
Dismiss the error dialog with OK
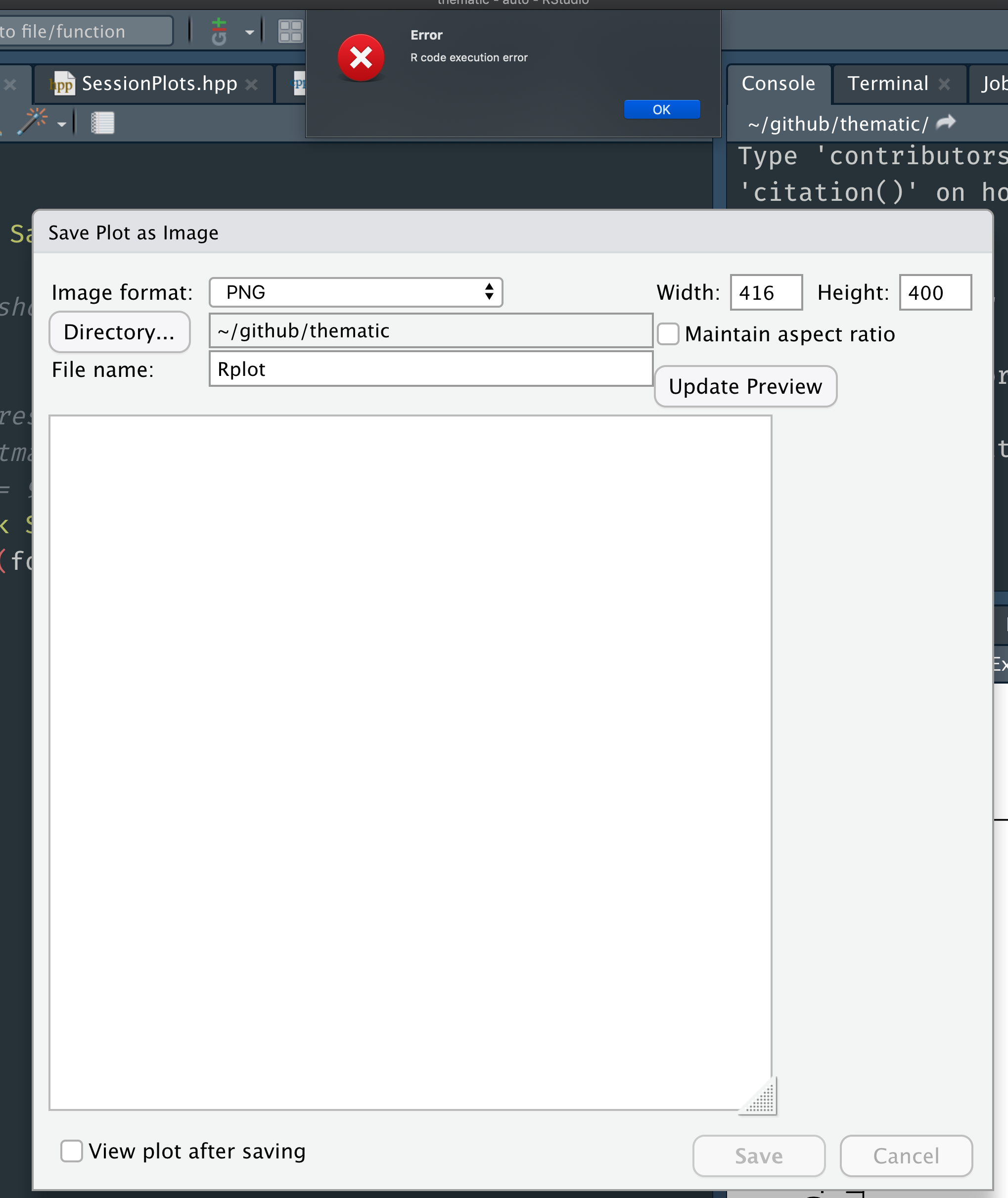[662, 109]
